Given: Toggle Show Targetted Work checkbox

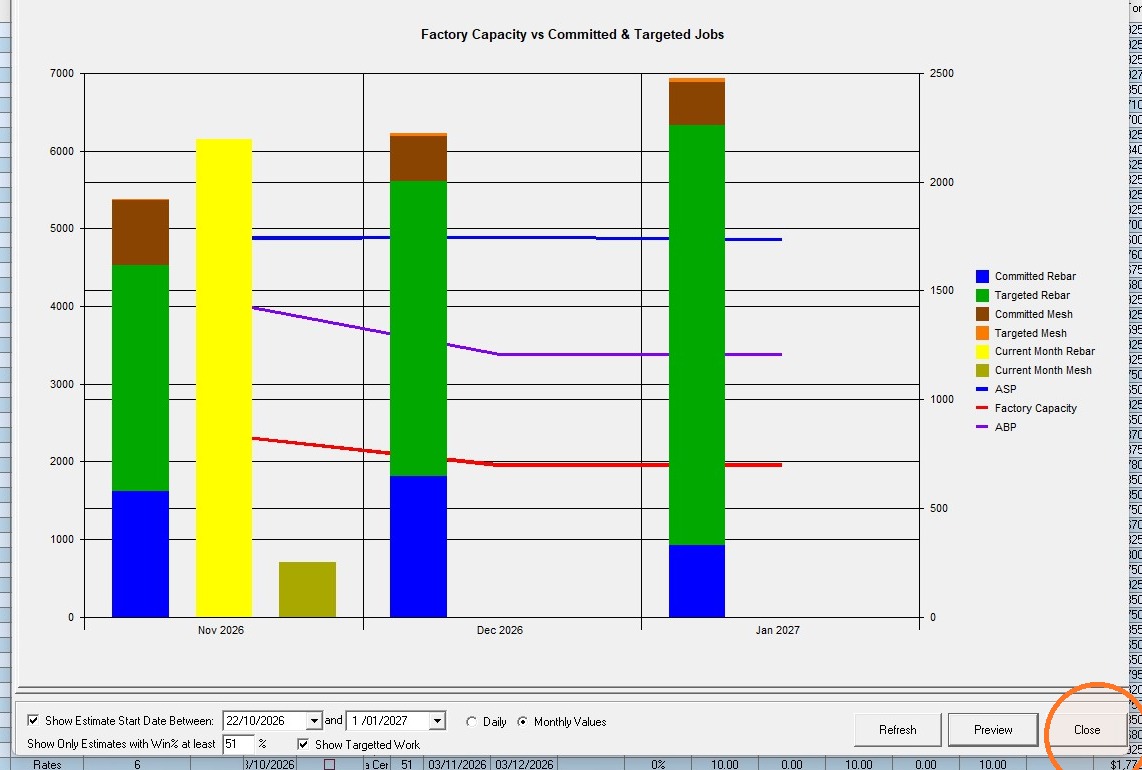Looking at the screenshot, I should (x=303, y=745).
